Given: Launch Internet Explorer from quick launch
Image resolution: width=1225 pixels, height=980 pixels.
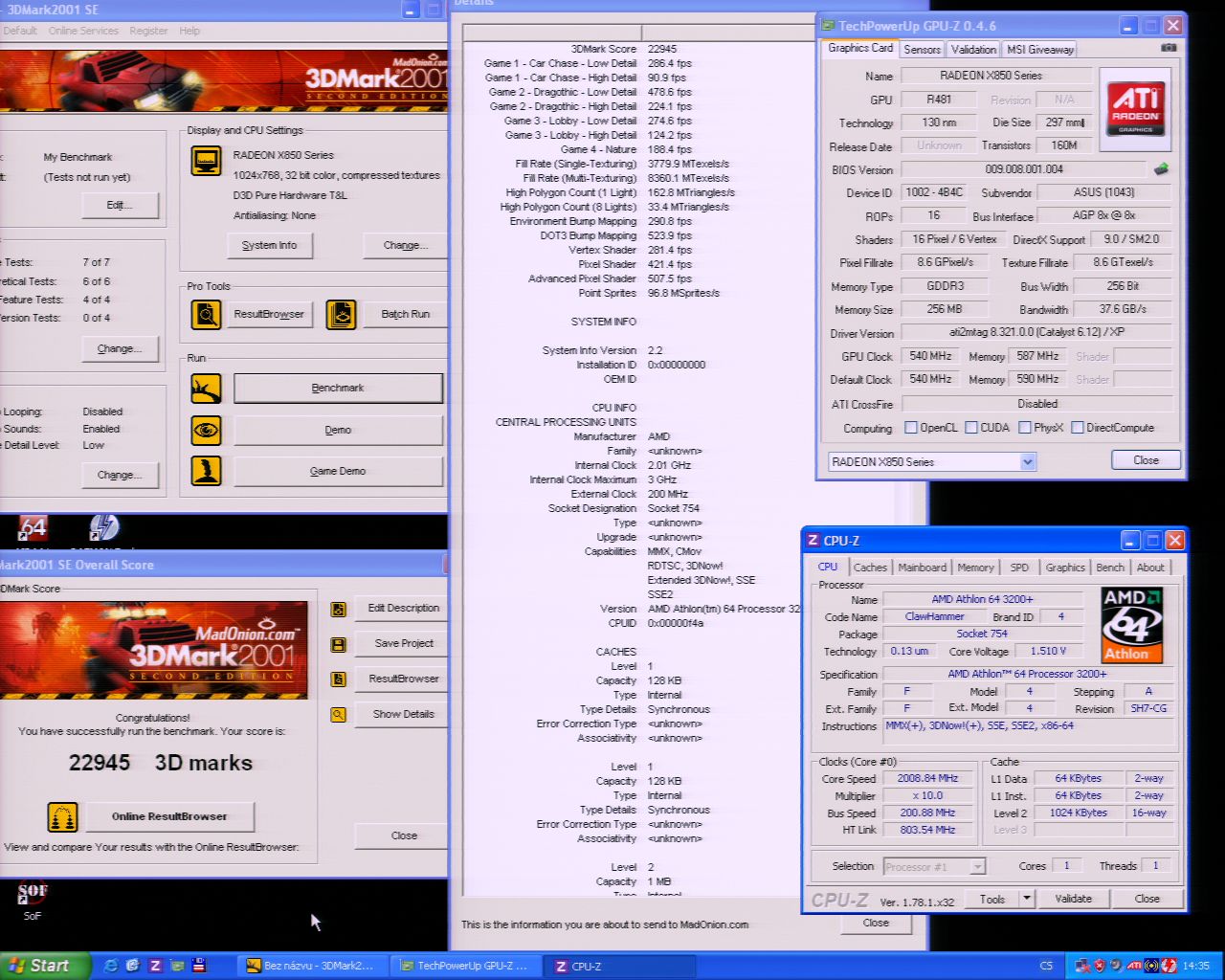Looking at the screenshot, I should point(111,966).
